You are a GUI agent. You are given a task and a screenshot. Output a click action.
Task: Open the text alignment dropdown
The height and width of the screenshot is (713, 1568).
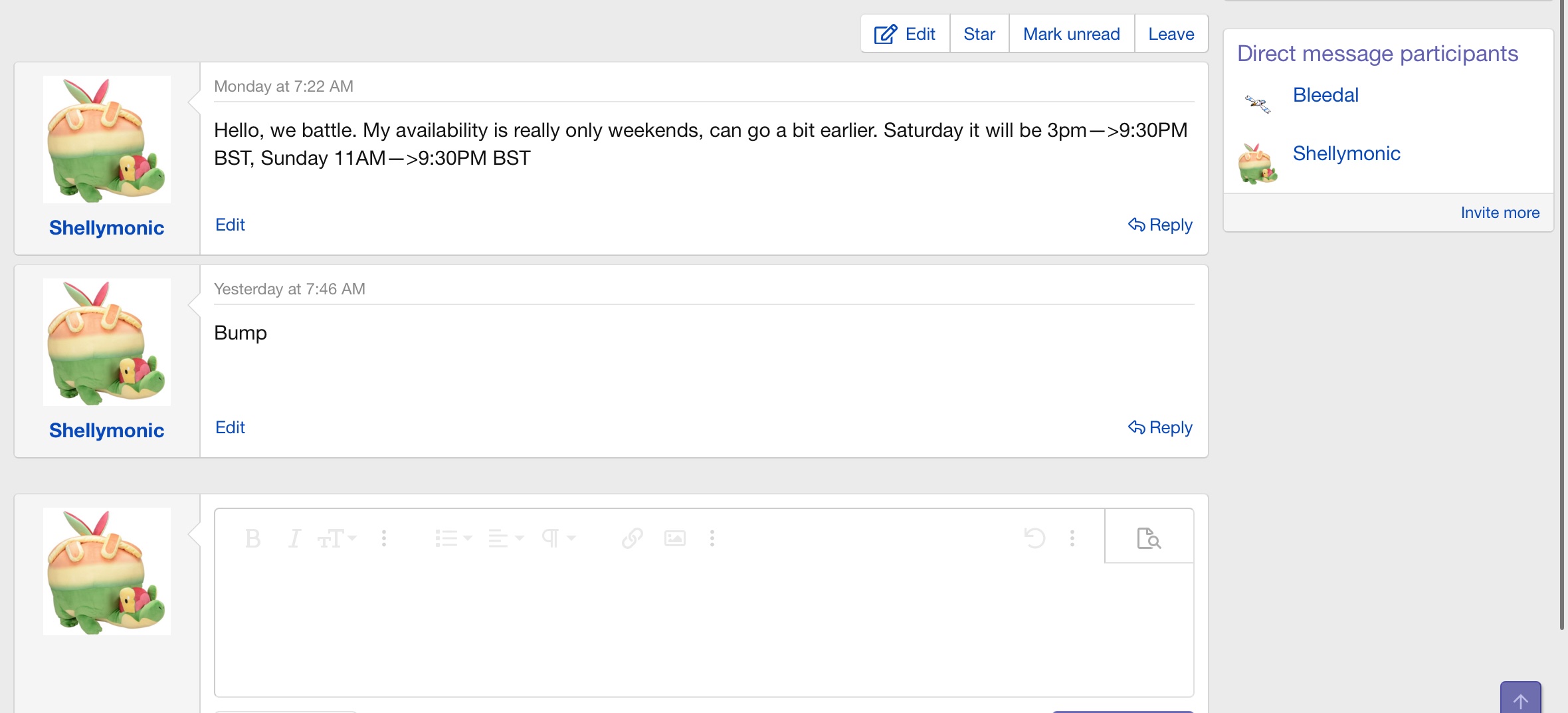pos(506,538)
